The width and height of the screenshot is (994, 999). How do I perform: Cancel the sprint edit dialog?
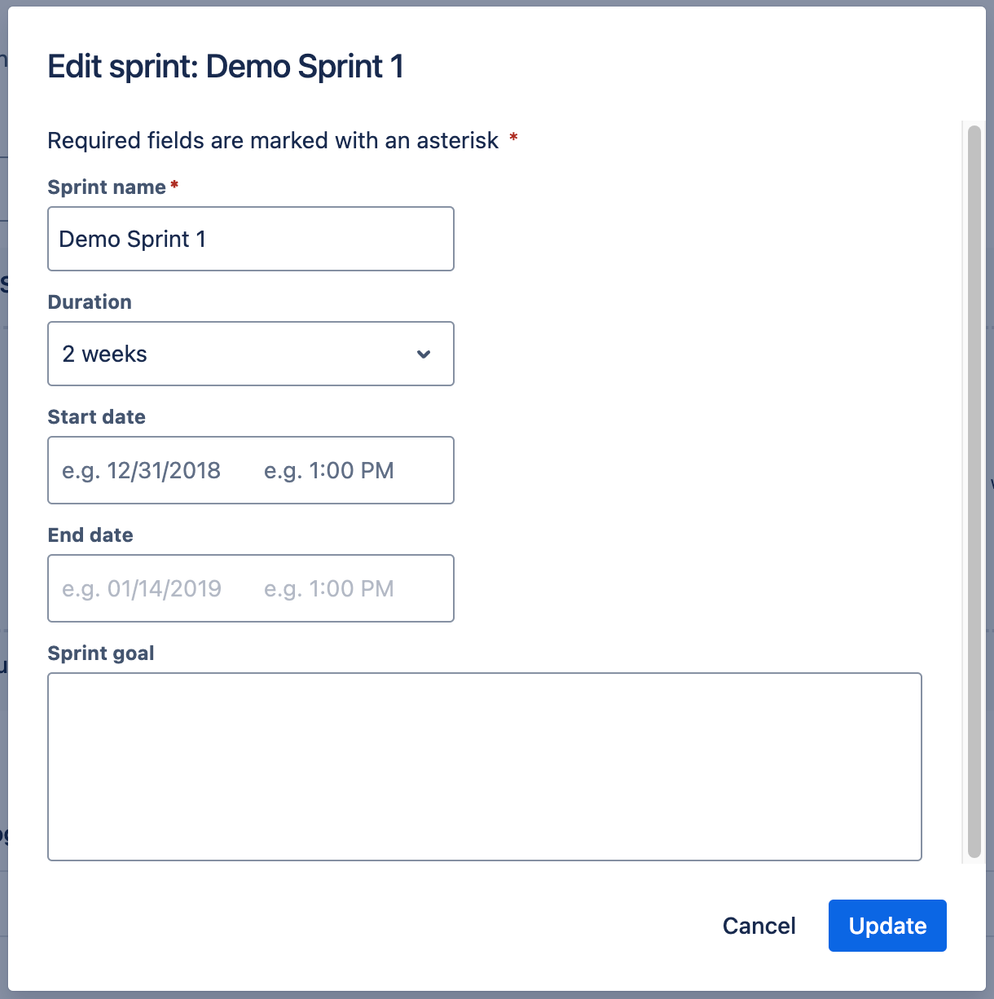[x=759, y=926]
